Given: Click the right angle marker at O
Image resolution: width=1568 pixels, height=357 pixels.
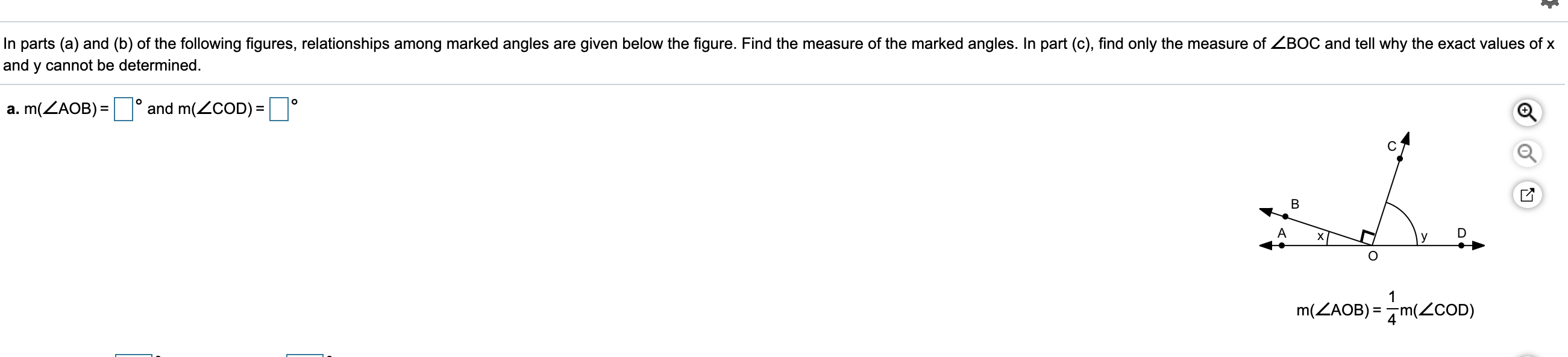Looking at the screenshot, I should tap(1367, 236).
